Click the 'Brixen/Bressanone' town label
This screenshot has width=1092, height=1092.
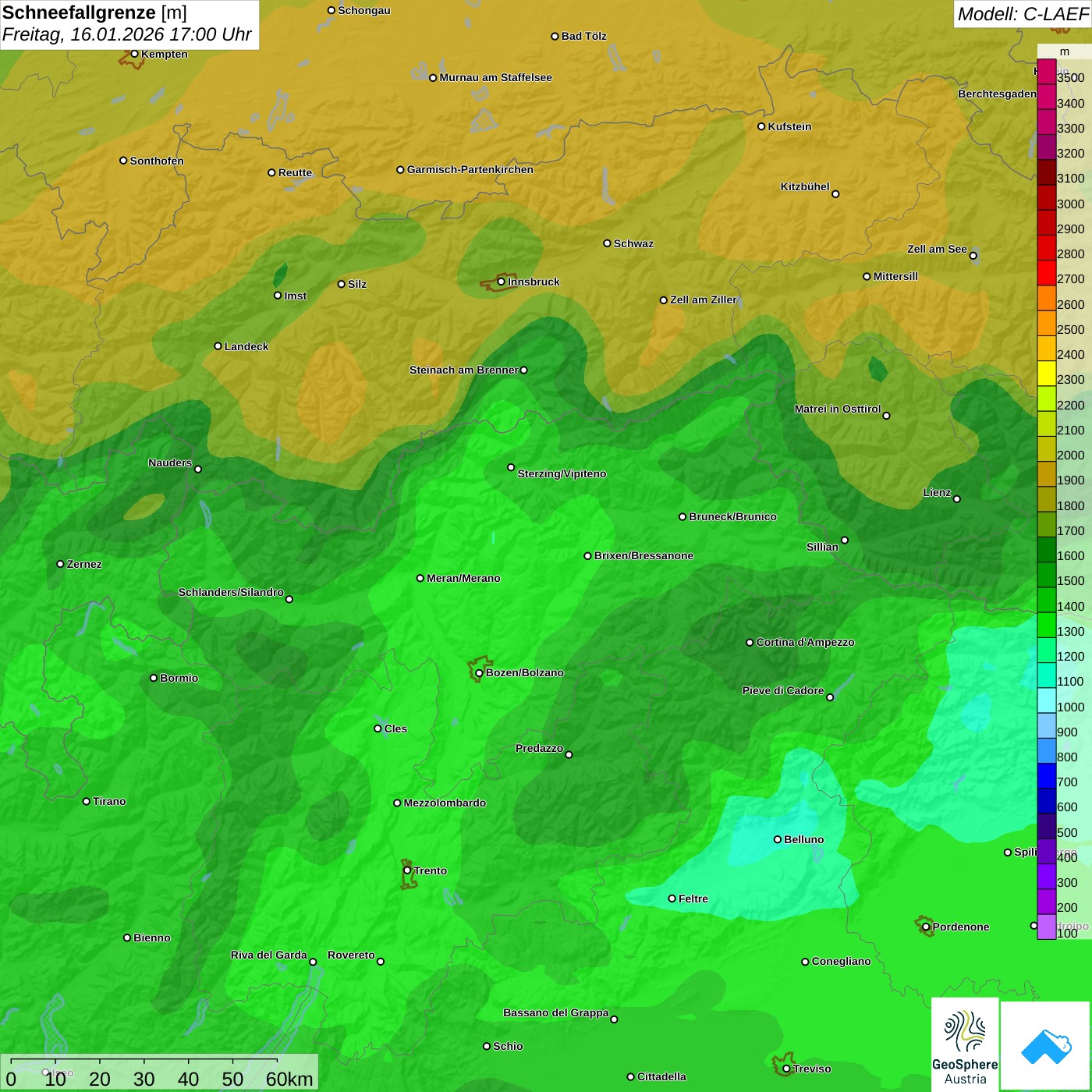(x=643, y=555)
